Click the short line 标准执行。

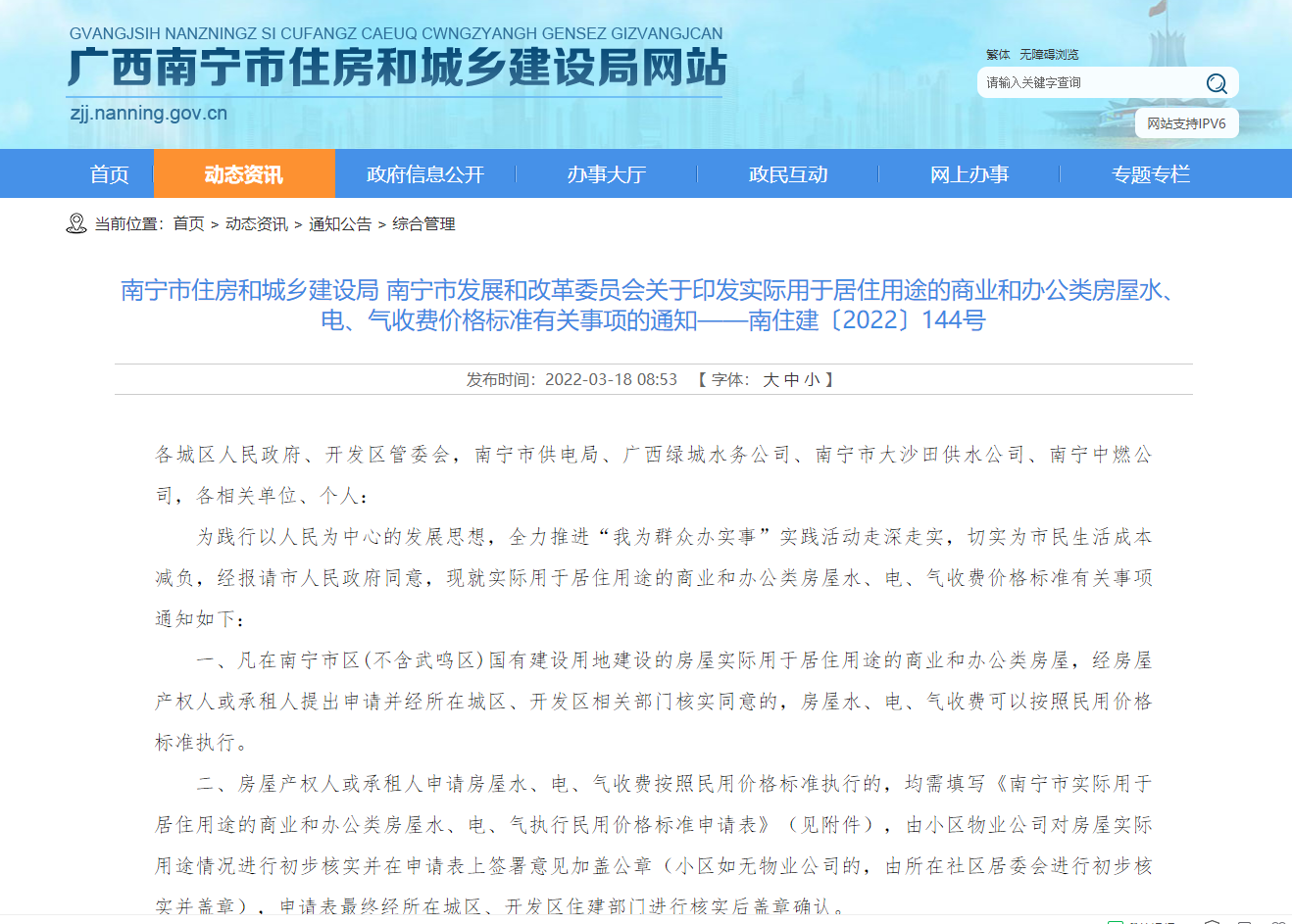[203, 743]
